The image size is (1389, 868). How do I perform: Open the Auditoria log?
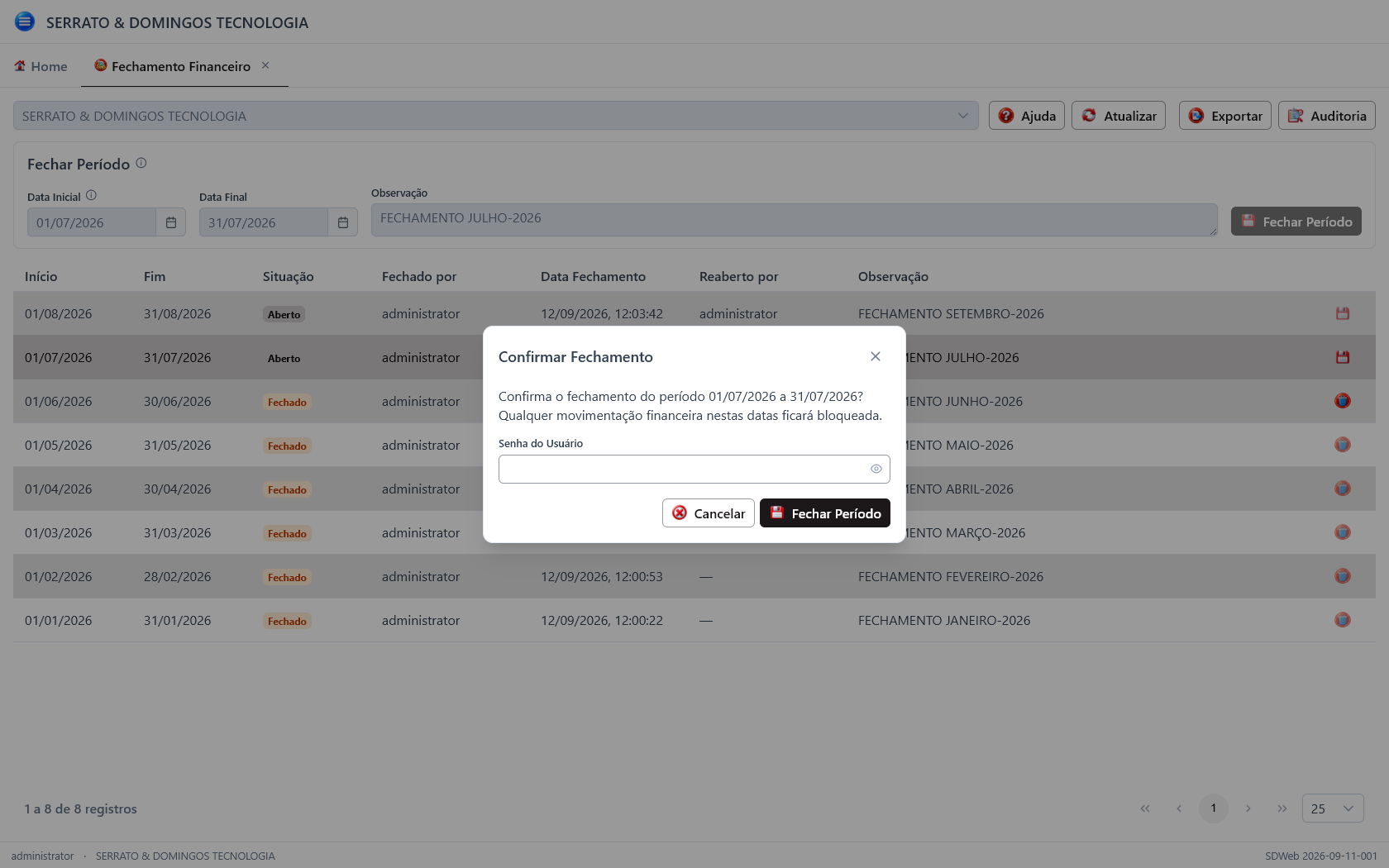[1326, 116]
